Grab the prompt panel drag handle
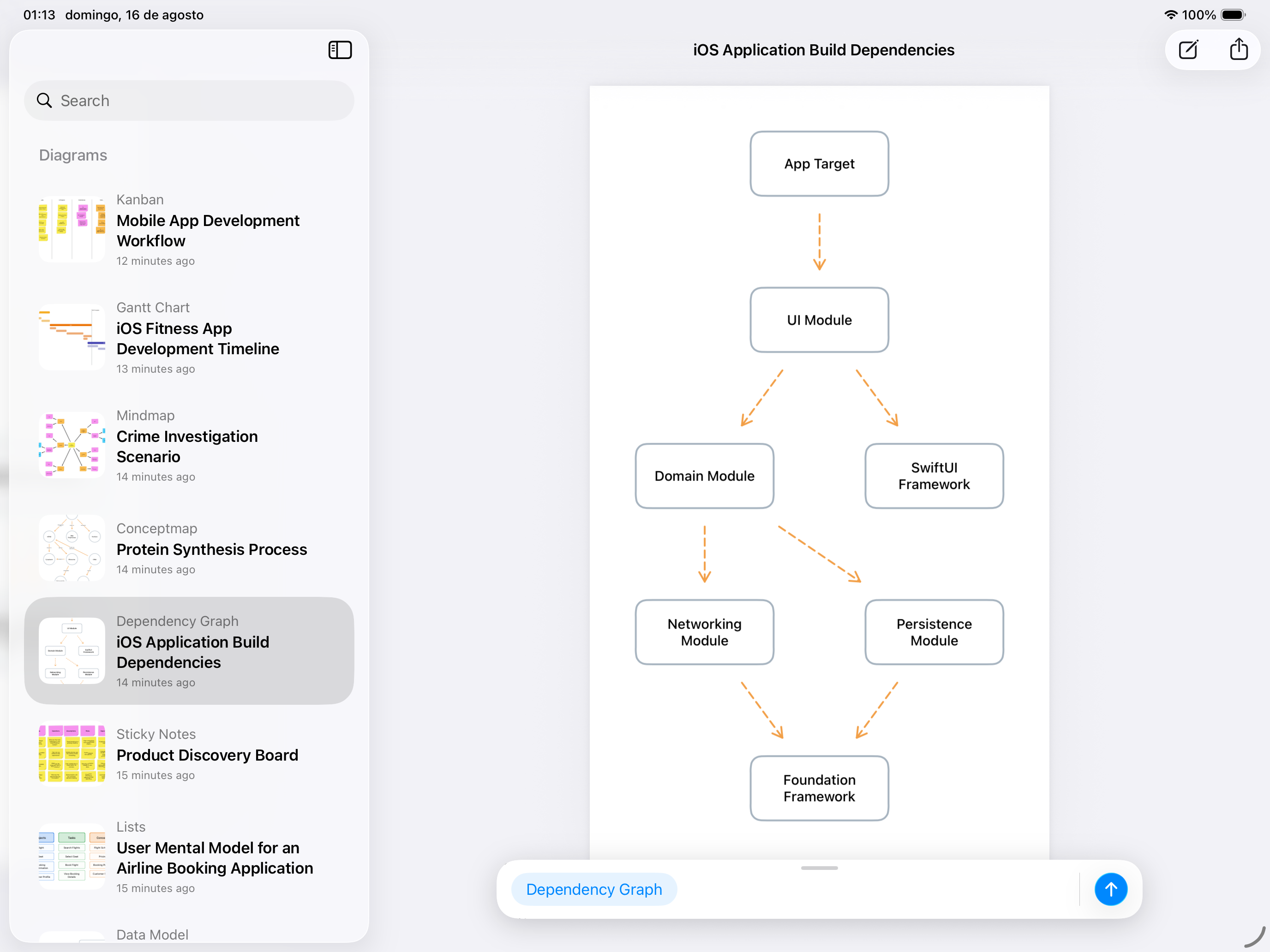 (x=819, y=868)
